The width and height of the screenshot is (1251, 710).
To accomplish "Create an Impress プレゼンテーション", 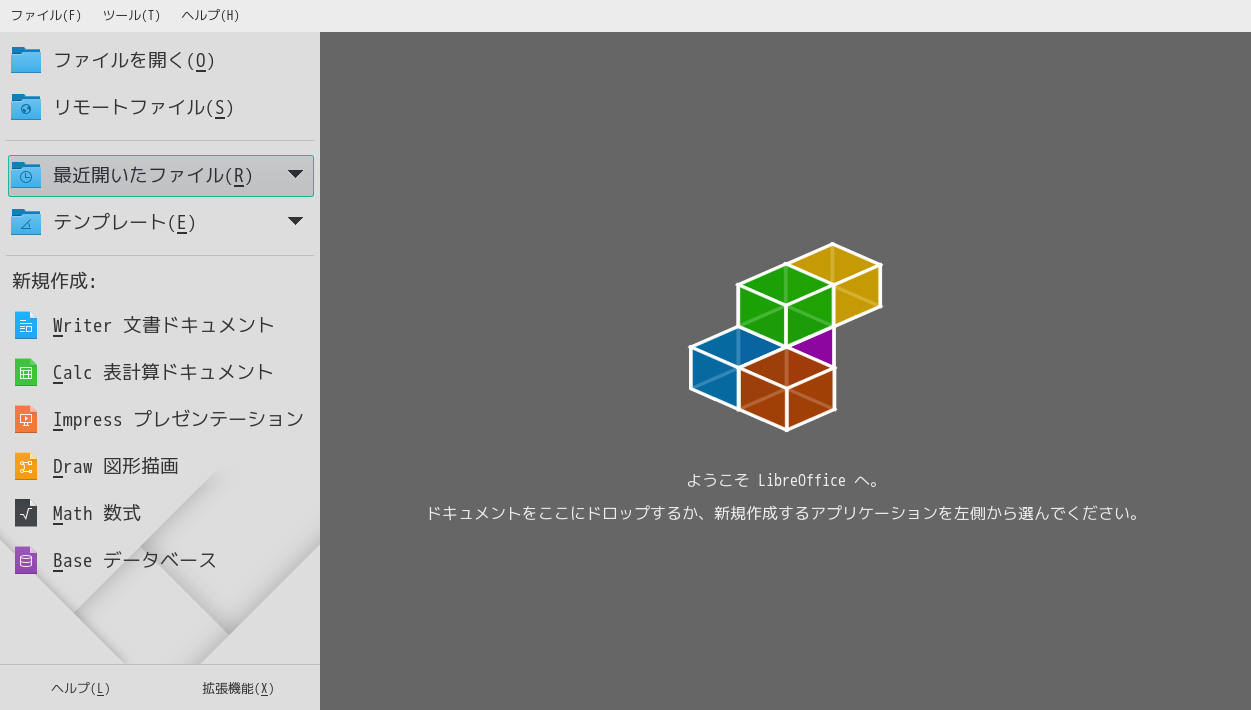I will [x=178, y=419].
